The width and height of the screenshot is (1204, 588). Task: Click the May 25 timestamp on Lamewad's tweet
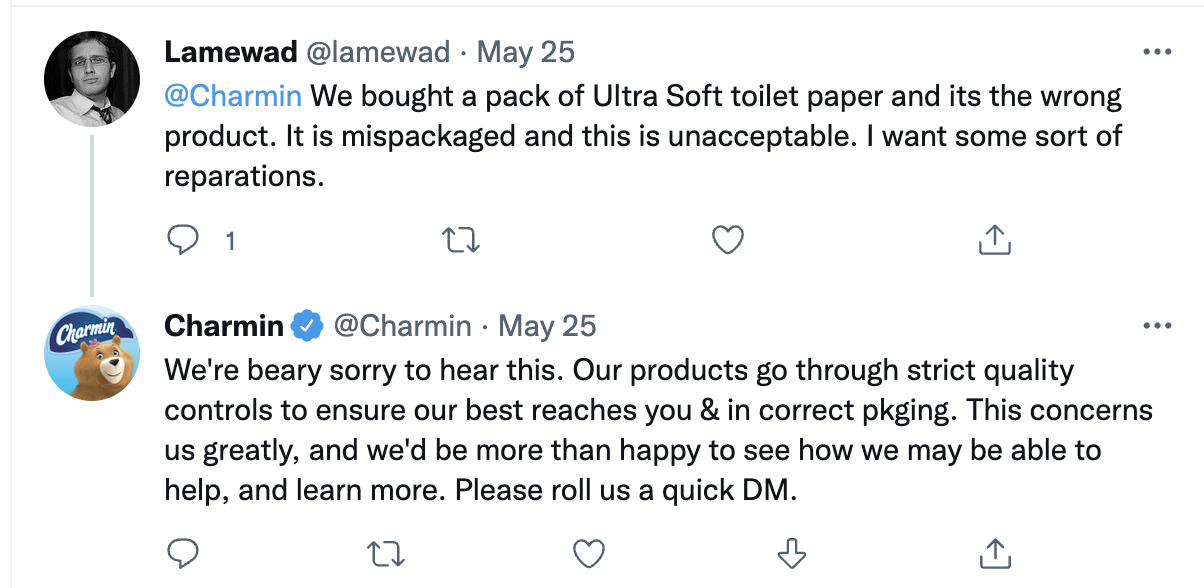[527, 52]
